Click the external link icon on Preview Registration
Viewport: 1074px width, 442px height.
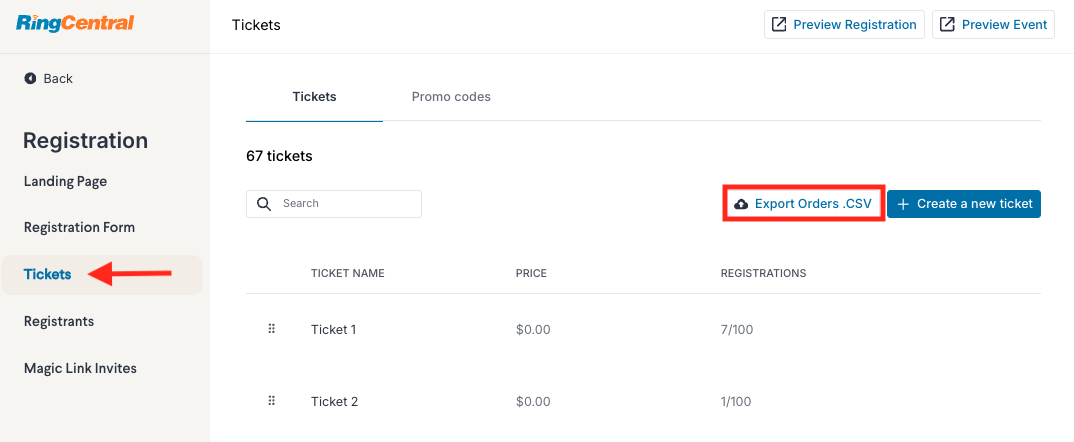click(779, 25)
